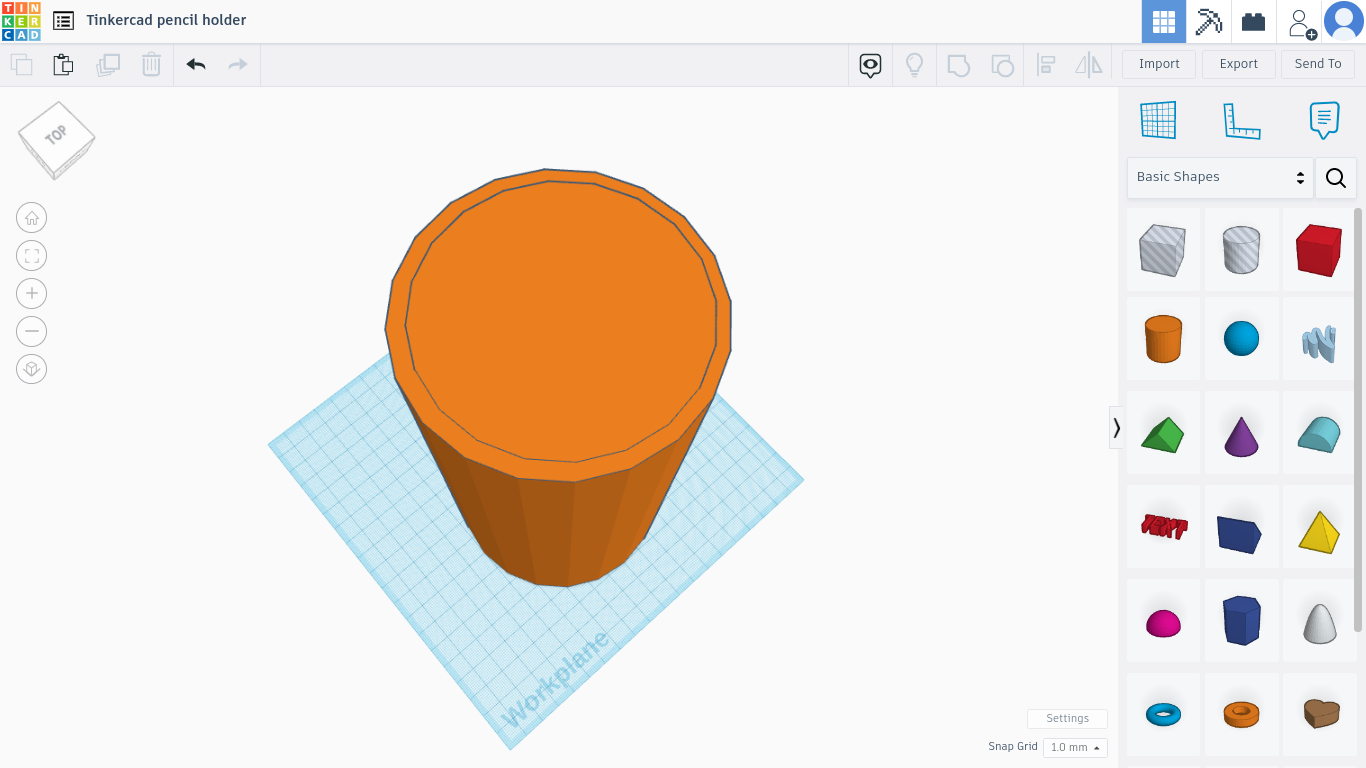Expand the collapsed right panel chevron
This screenshot has width=1366, height=768.
[x=1116, y=428]
